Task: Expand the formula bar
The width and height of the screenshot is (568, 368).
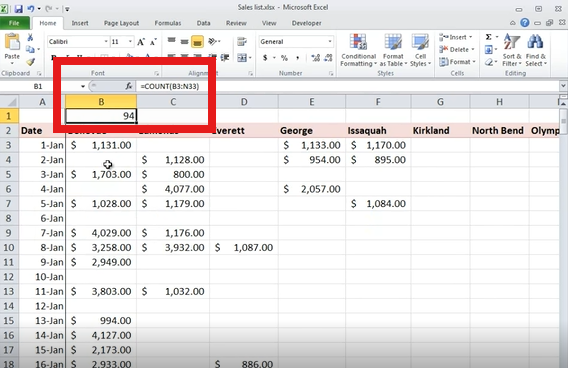Action: click(563, 86)
